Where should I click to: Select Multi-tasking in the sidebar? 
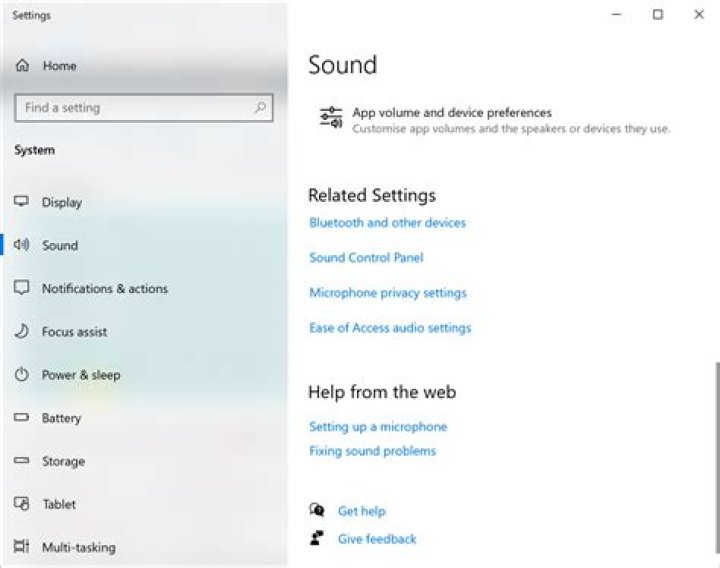click(x=78, y=548)
